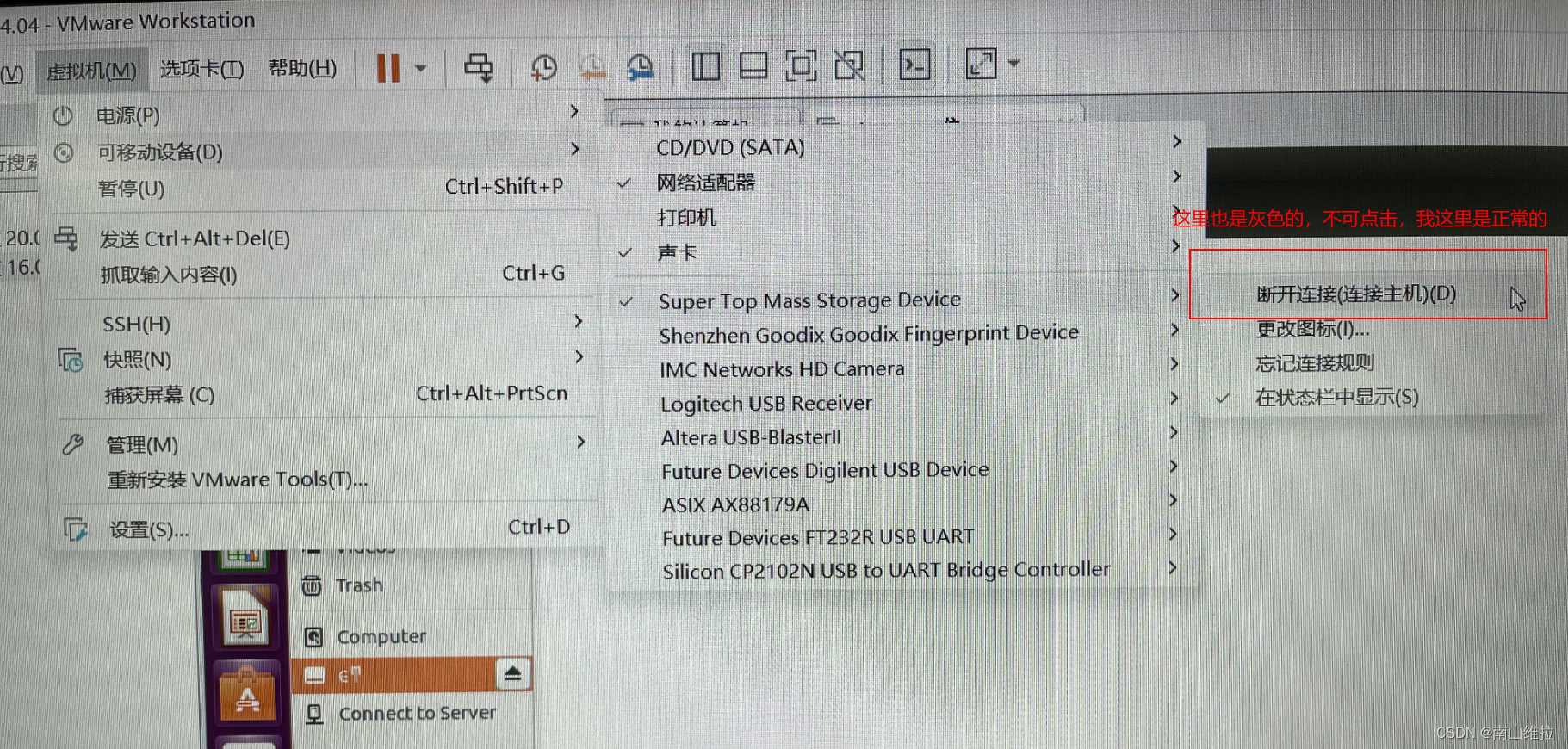Expand the 打印机 device submenu
The width and height of the screenshot is (1568, 749).
[x=902, y=217]
